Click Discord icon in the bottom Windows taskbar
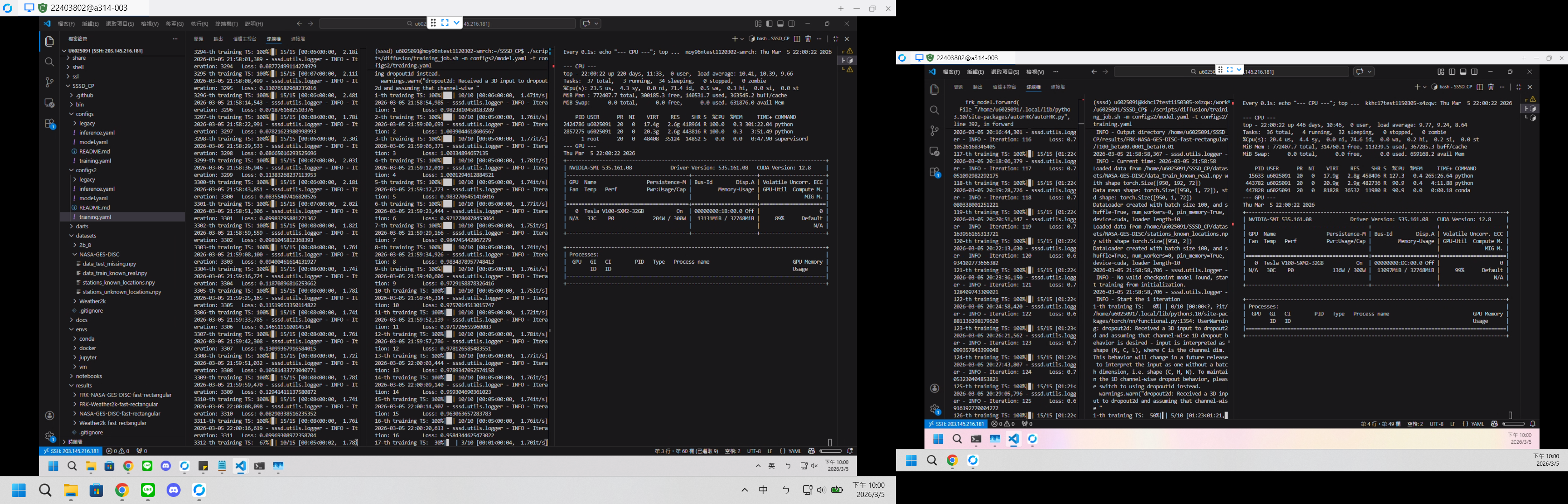The height and width of the screenshot is (504, 1568). pyautogui.click(x=174, y=490)
